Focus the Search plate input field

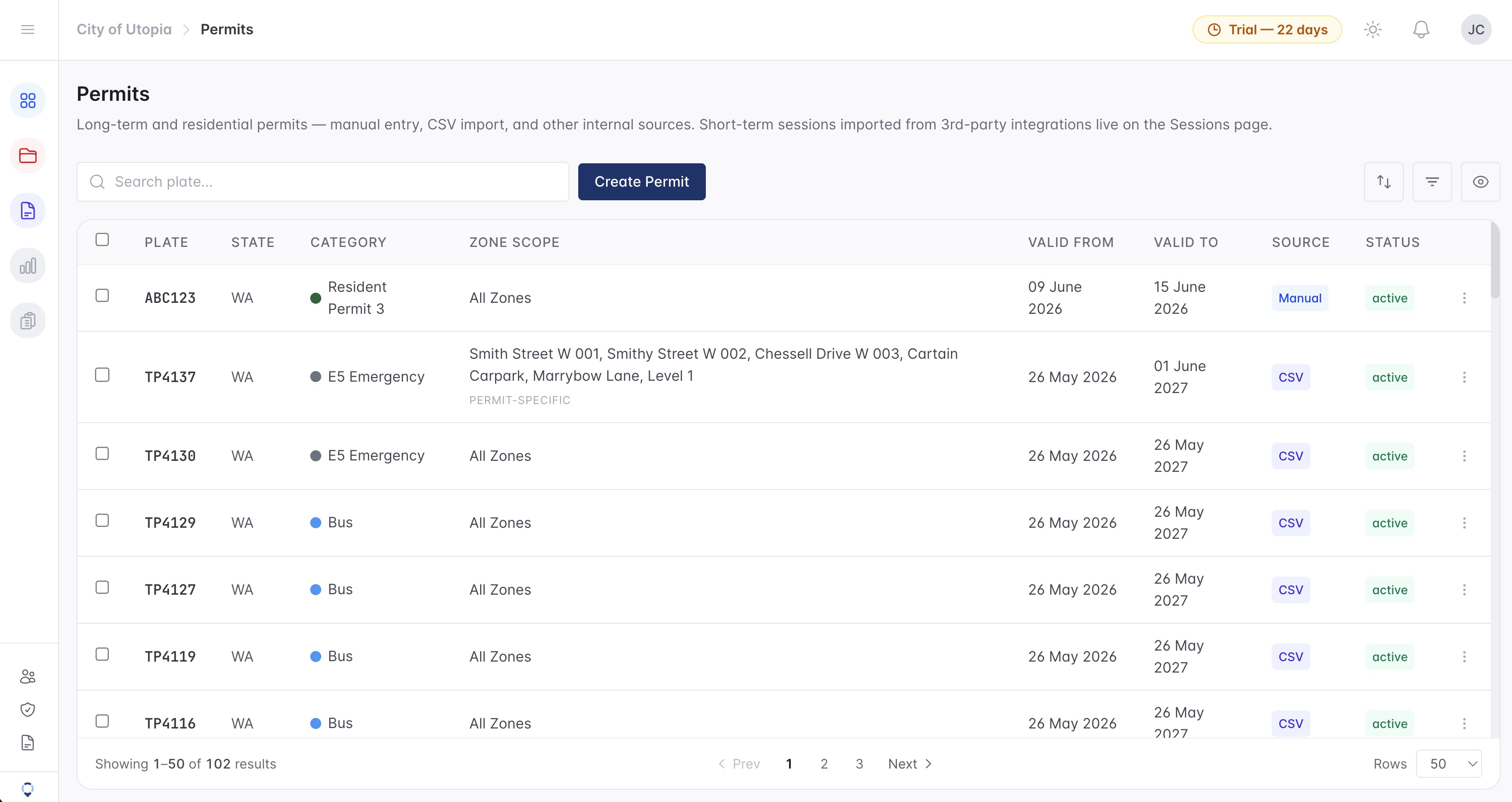point(323,182)
